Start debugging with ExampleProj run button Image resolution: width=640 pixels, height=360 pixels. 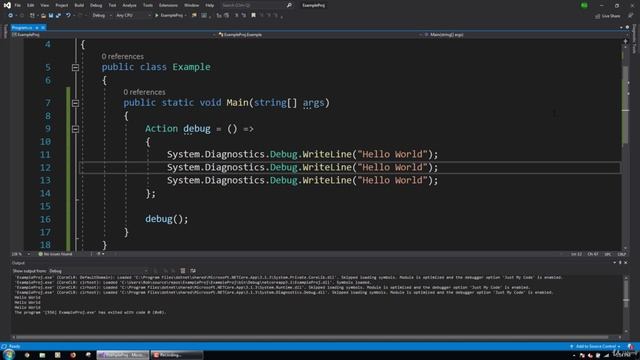point(170,16)
